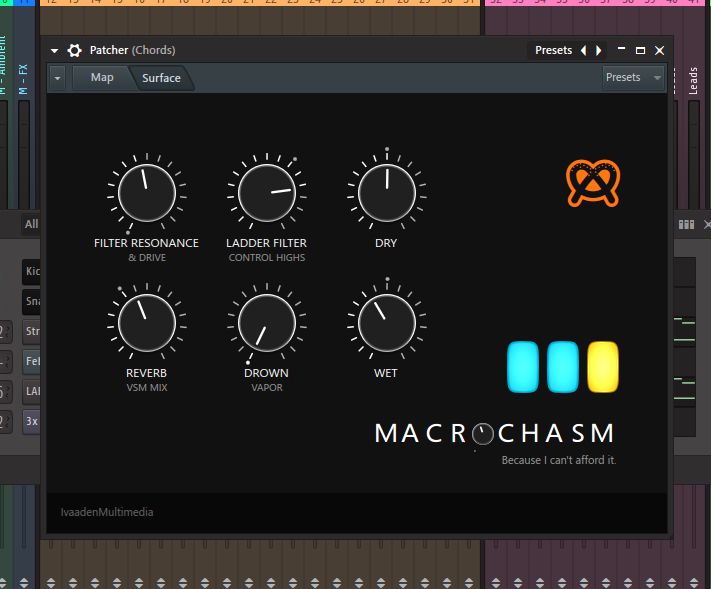Minimize the Patcher window
The height and width of the screenshot is (589, 711).
(x=621, y=48)
